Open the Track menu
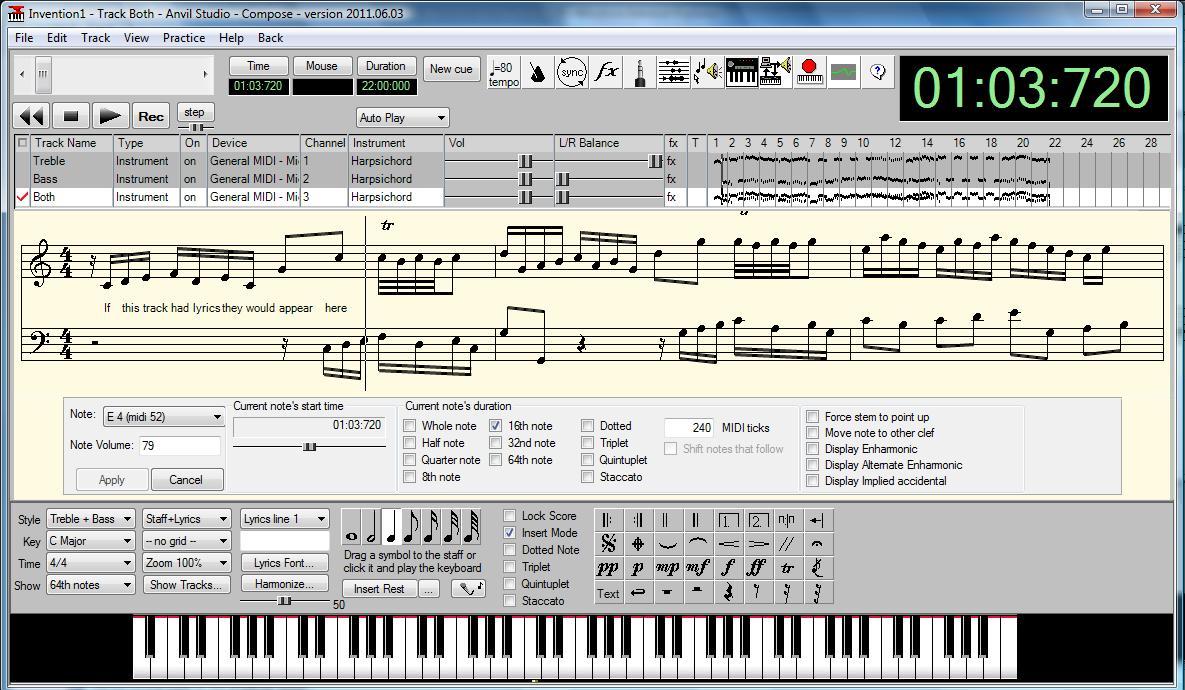 tap(95, 38)
